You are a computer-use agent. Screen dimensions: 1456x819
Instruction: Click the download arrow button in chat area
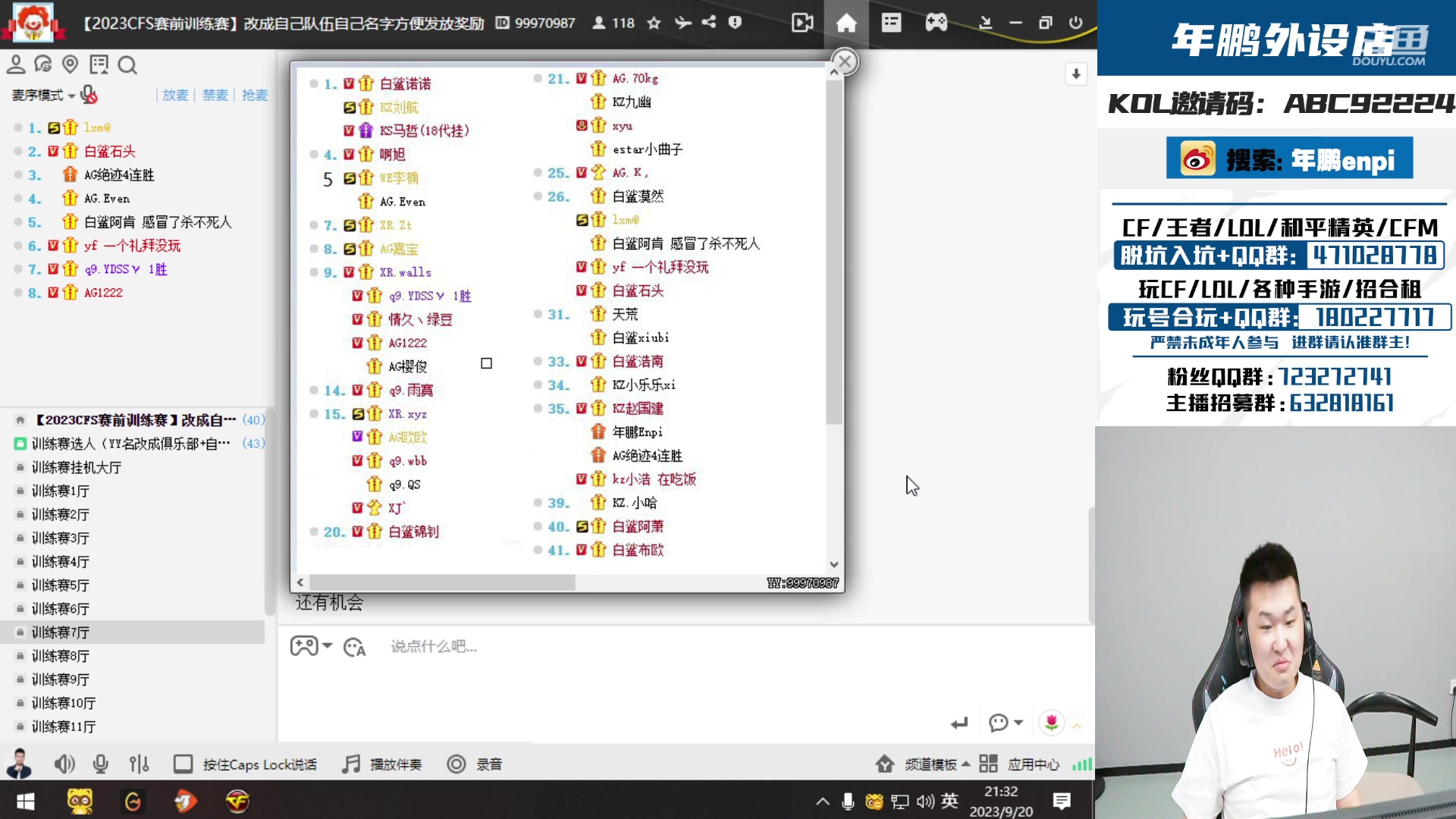click(1076, 74)
